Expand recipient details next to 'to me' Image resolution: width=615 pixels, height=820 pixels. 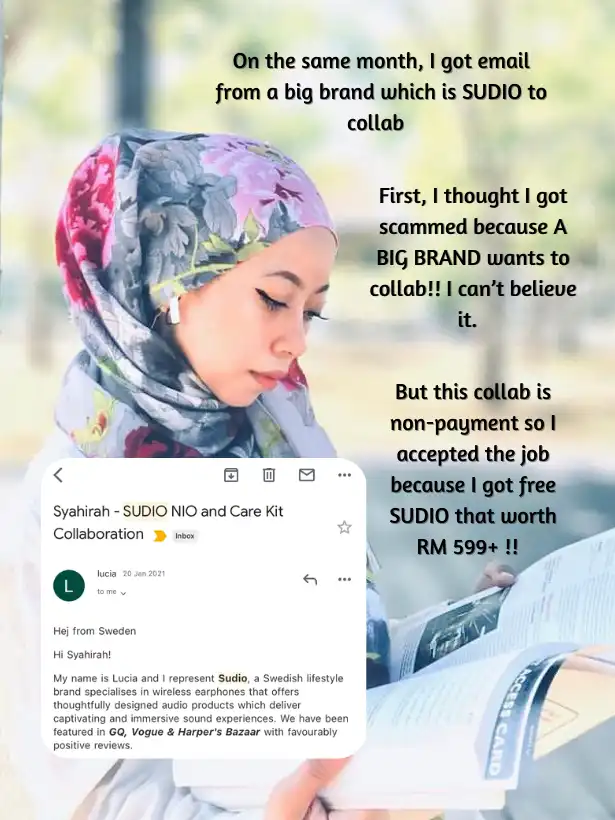point(123,593)
